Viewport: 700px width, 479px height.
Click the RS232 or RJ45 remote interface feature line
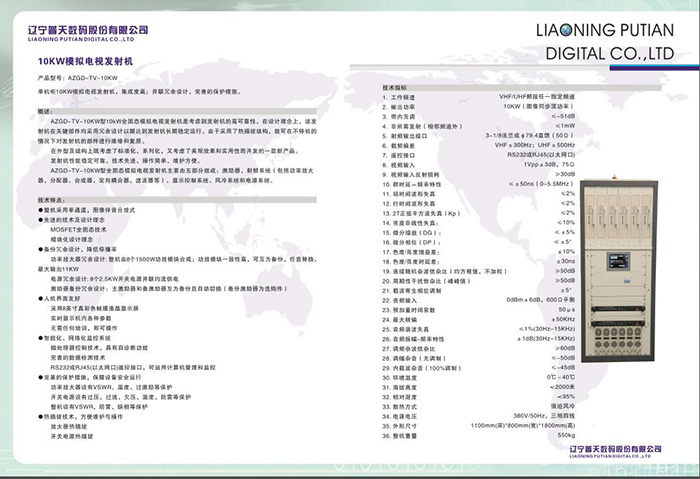point(133,367)
